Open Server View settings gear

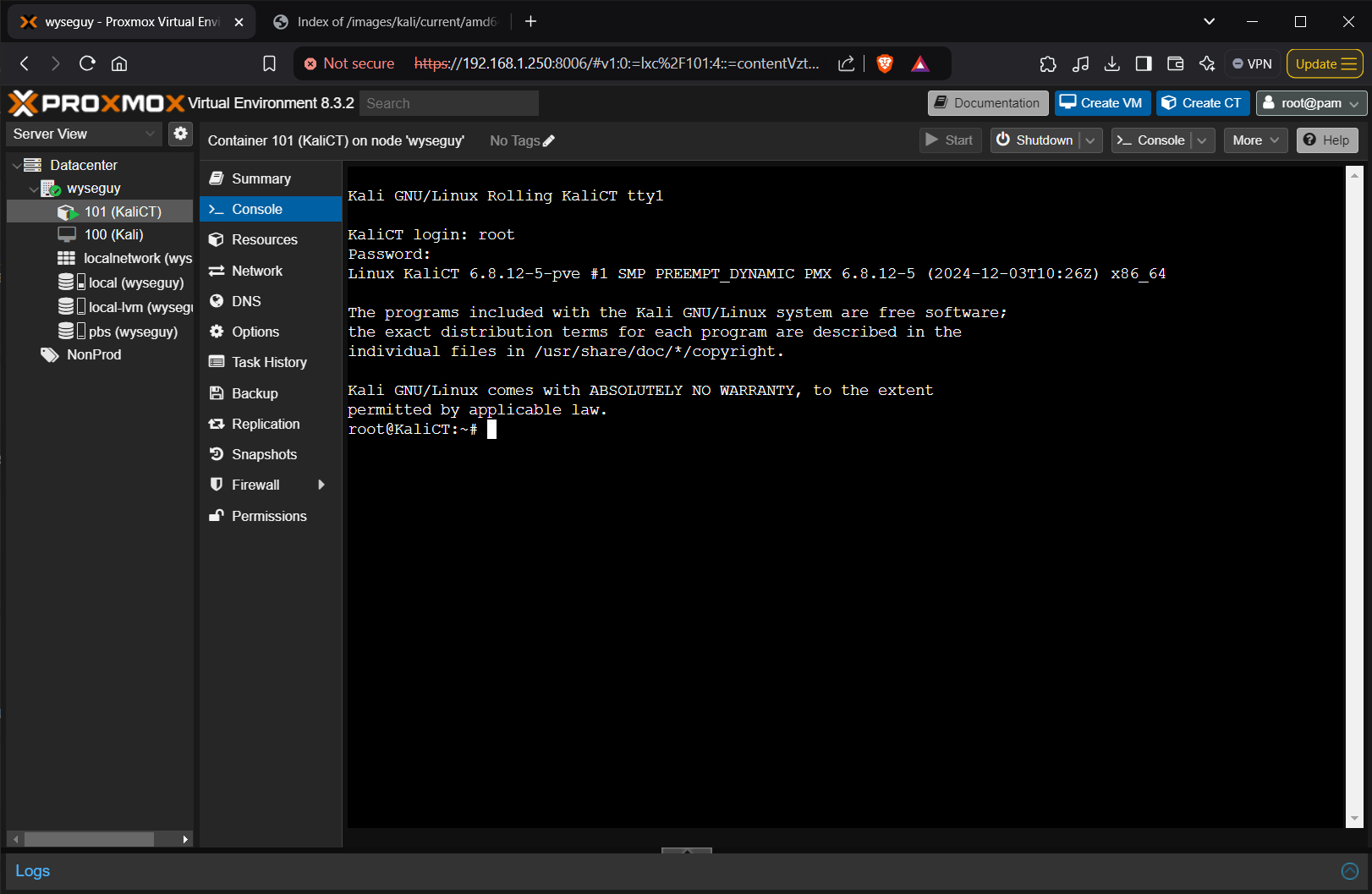pos(180,134)
